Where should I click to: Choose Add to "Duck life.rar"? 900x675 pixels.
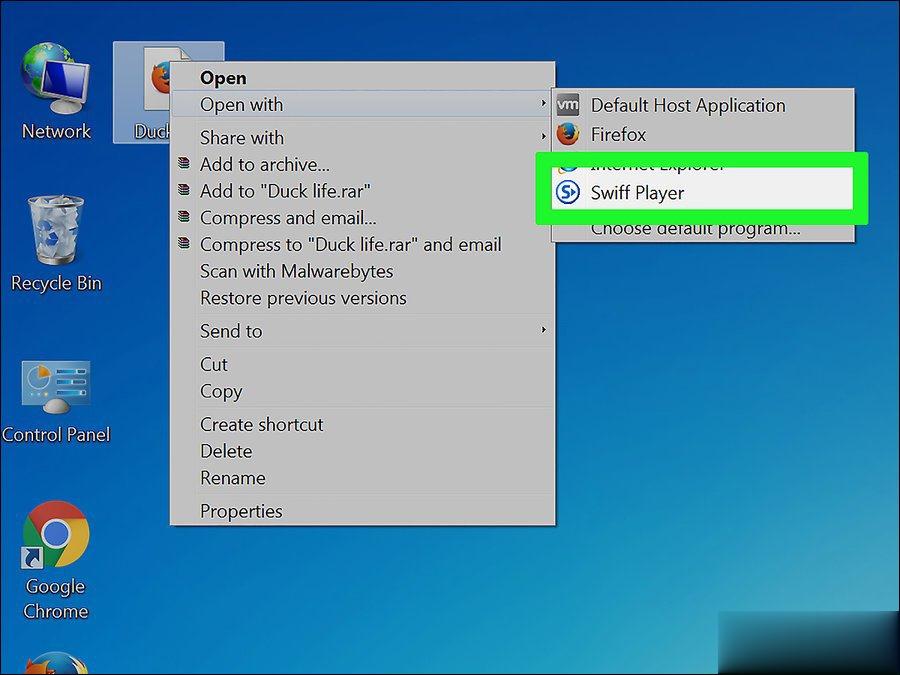point(362,191)
